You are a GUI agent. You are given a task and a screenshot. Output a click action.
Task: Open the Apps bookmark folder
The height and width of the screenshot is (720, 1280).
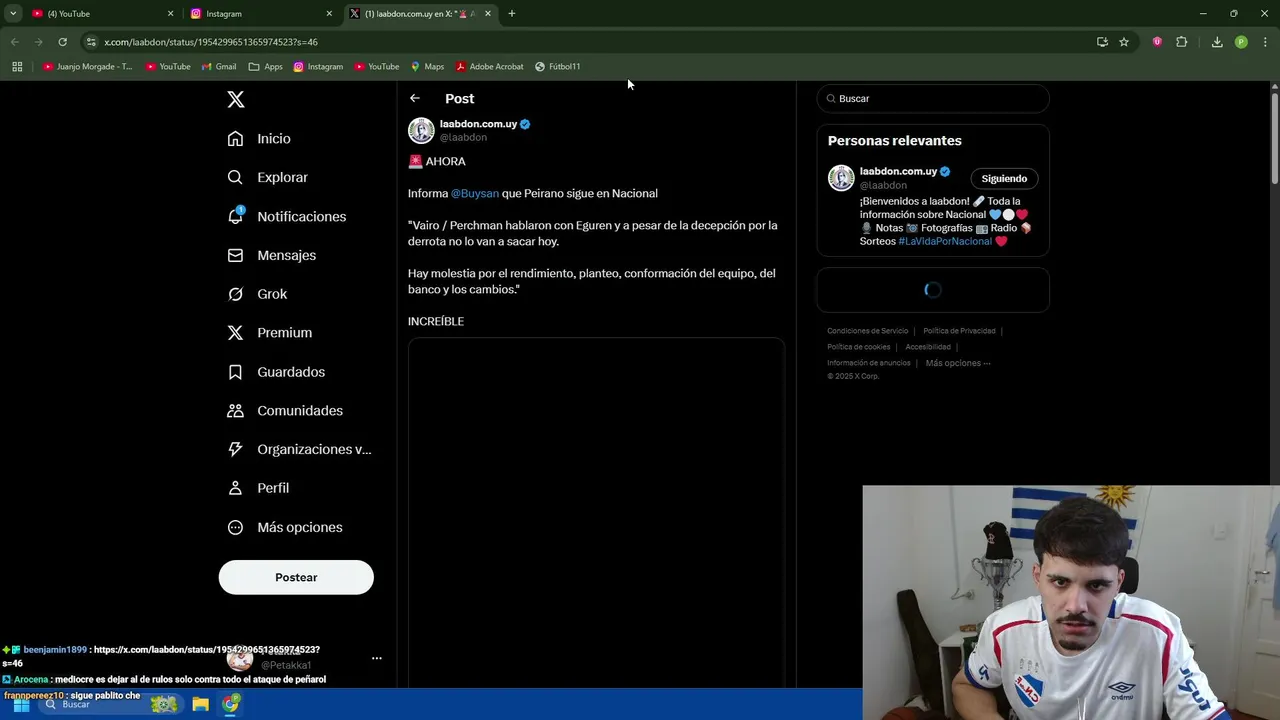[x=265, y=67]
